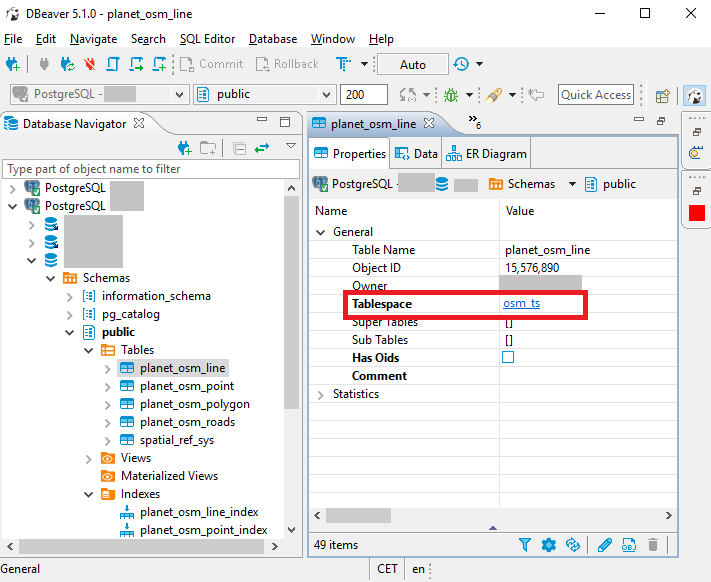This screenshot has width=711, height=582.
Task: Collapse the General properties section
Action: click(321, 233)
